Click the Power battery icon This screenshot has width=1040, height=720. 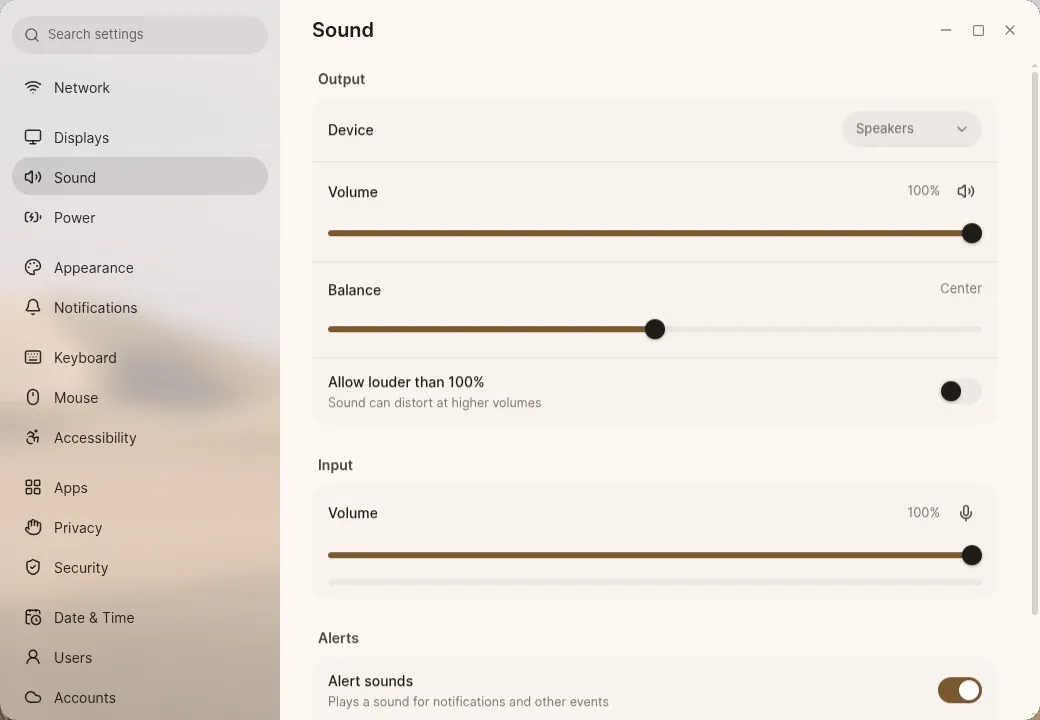click(32, 217)
